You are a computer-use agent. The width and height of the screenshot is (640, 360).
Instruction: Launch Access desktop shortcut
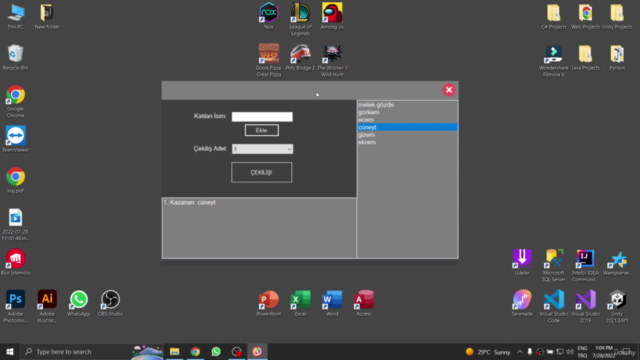[363, 303]
